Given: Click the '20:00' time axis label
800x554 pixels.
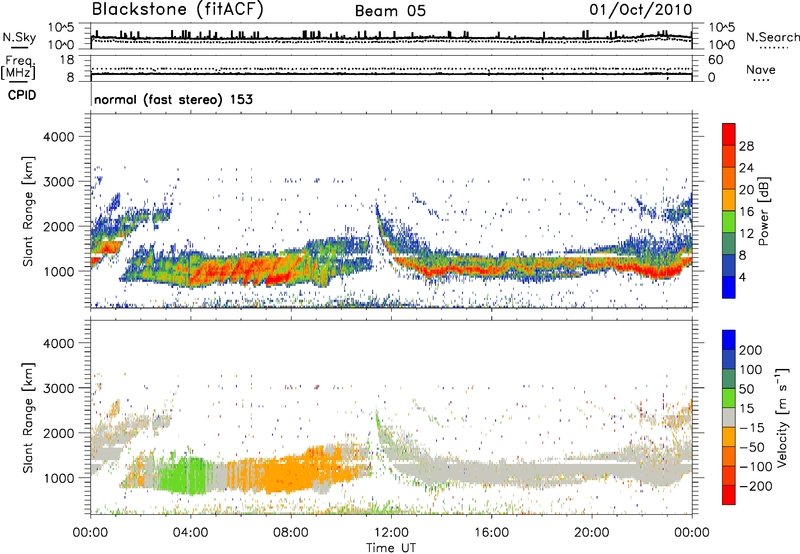Looking at the screenshot, I should [591, 533].
